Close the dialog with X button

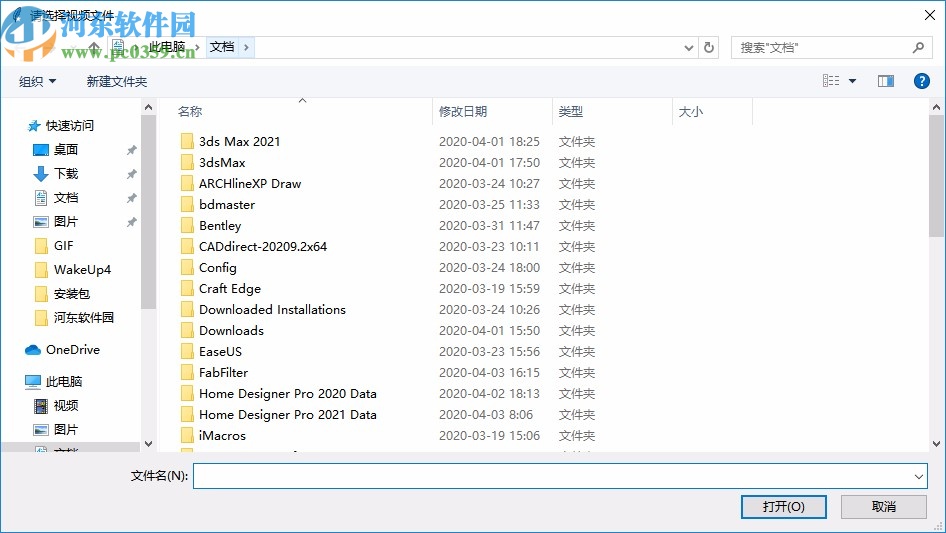click(930, 15)
